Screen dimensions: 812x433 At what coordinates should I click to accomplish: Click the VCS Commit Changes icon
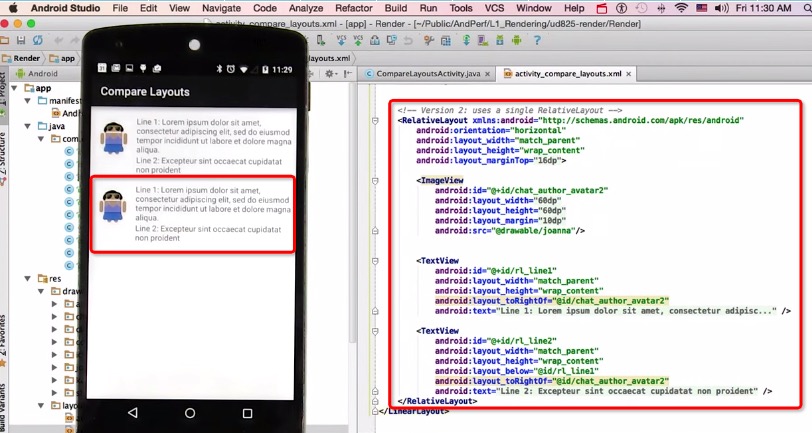tap(358, 40)
